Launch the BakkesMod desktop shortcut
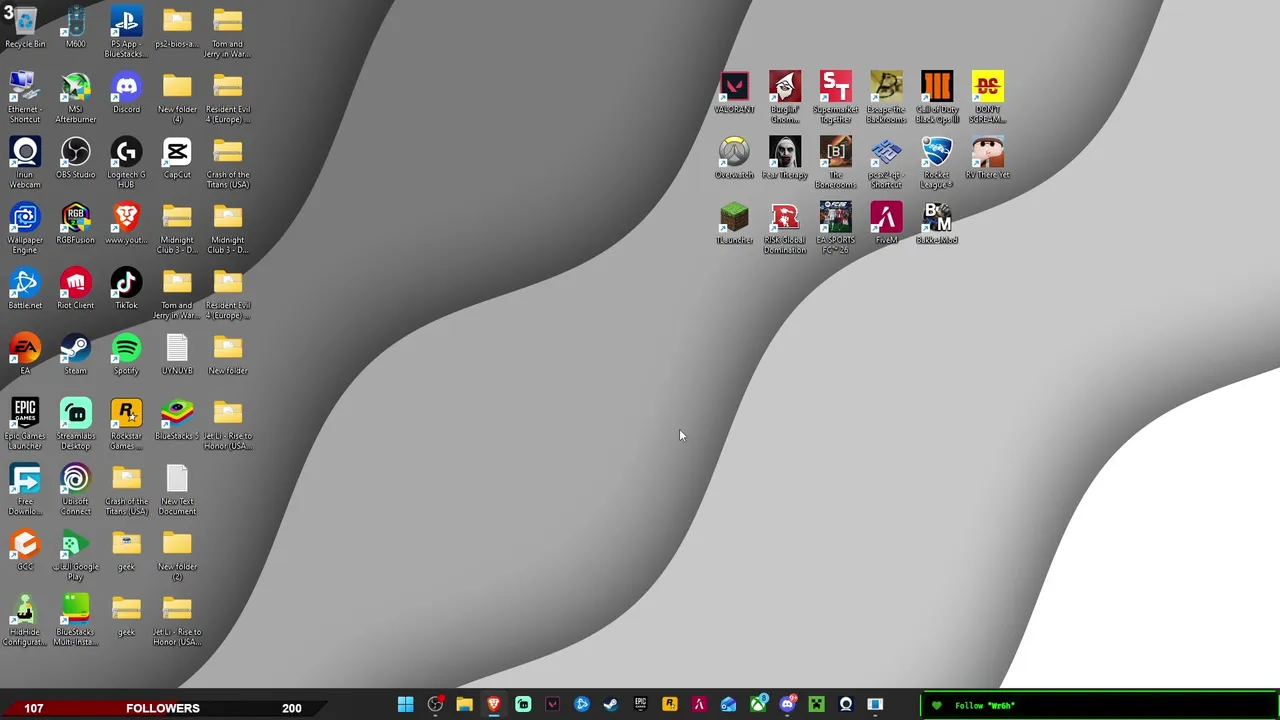 click(x=937, y=223)
